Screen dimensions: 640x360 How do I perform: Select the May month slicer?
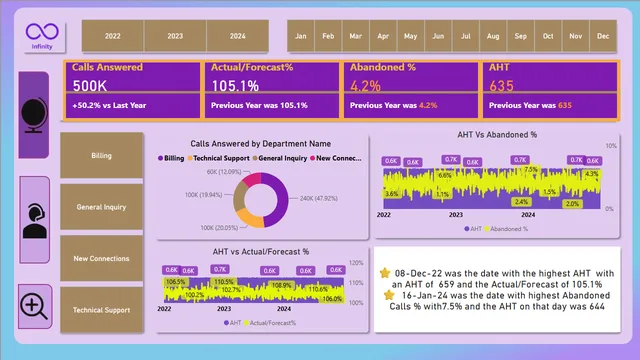tap(411, 36)
